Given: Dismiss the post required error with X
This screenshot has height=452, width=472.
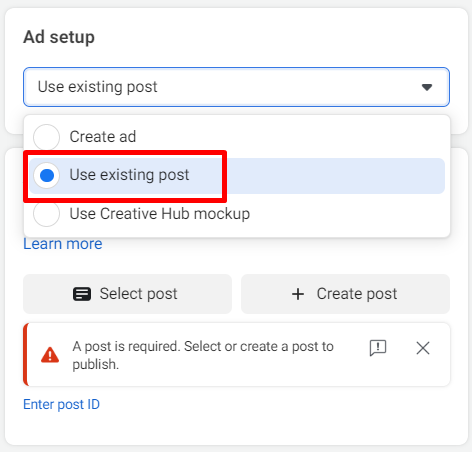Looking at the screenshot, I should (423, 348).
